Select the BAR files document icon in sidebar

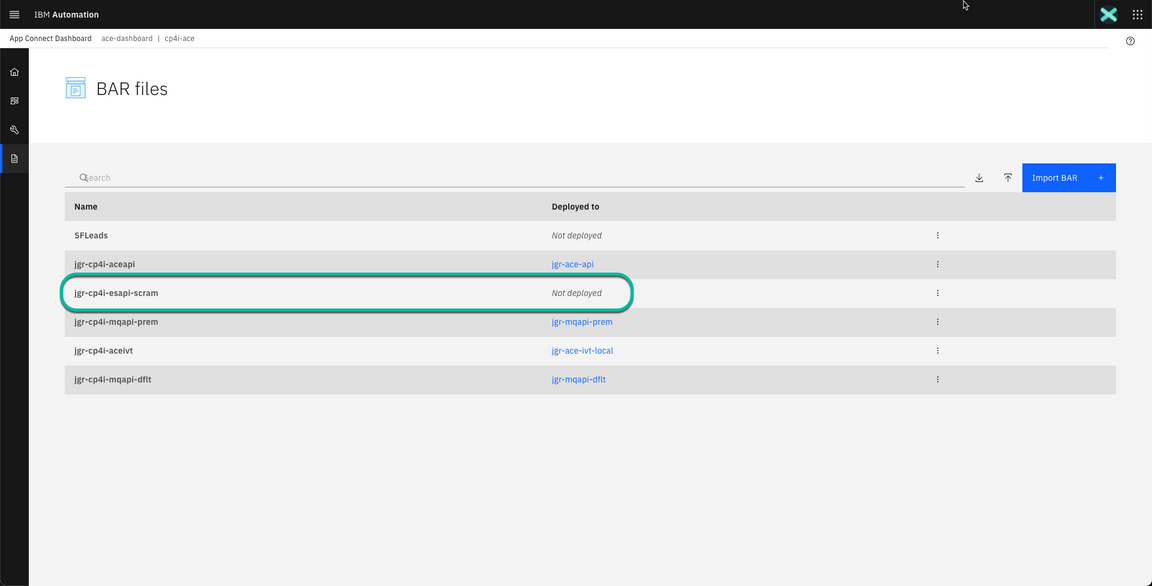[x=14, y=158]
